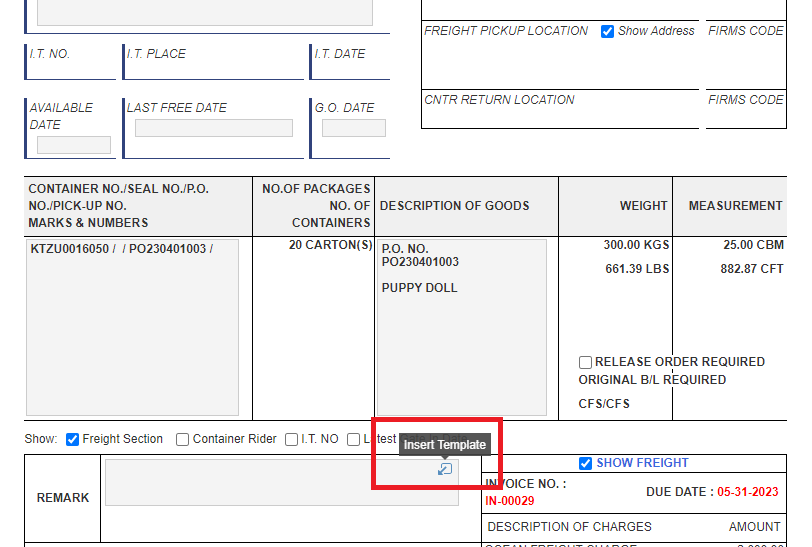Uncheck the Show Address checkbox
This screenshot has height=547, width=812.
[x=607, y=31]
